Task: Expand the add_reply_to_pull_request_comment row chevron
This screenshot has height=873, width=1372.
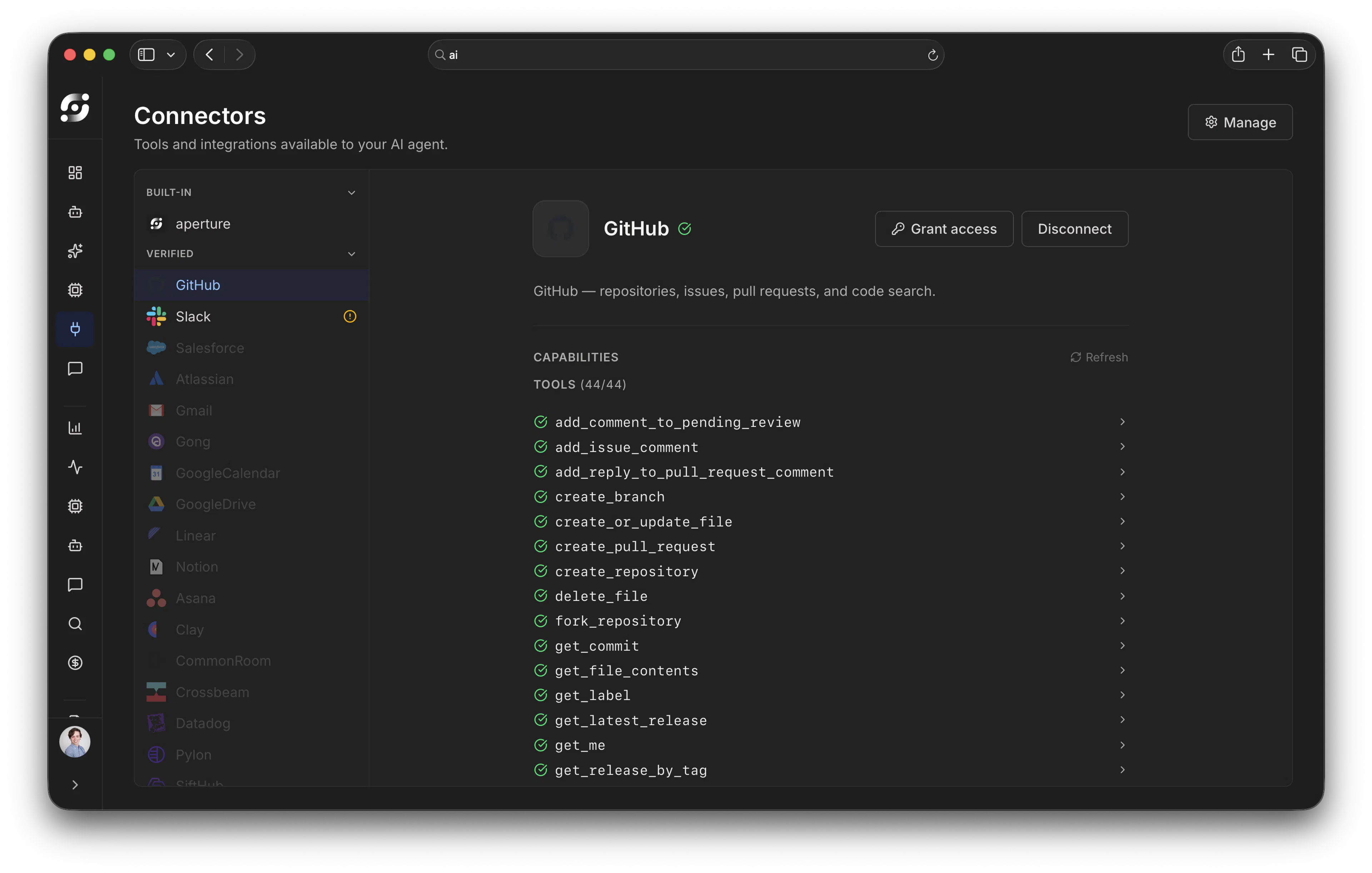Action: 1123,472
